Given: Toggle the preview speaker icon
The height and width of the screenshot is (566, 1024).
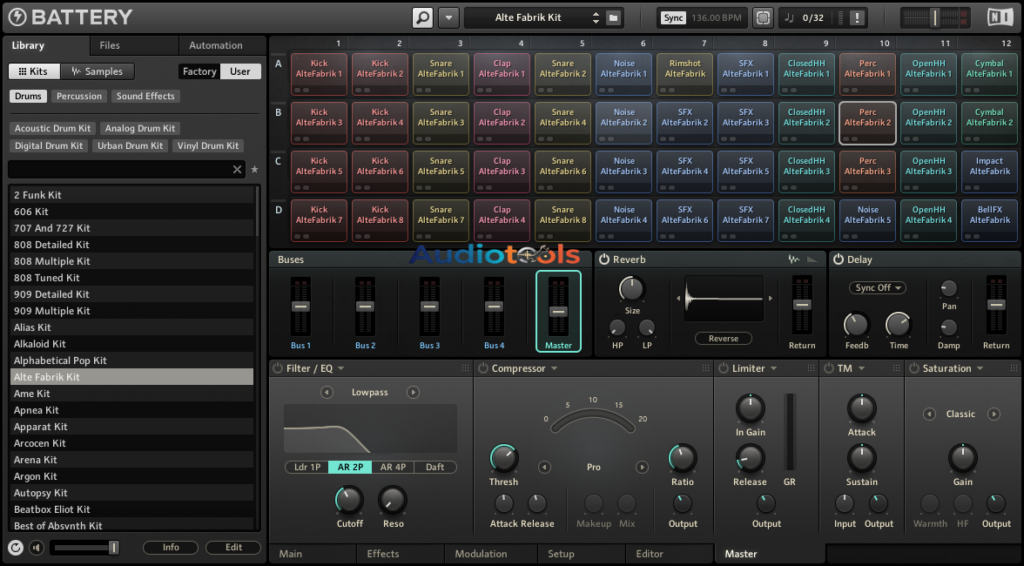Looking at the screenshot, I should point(37,548).
